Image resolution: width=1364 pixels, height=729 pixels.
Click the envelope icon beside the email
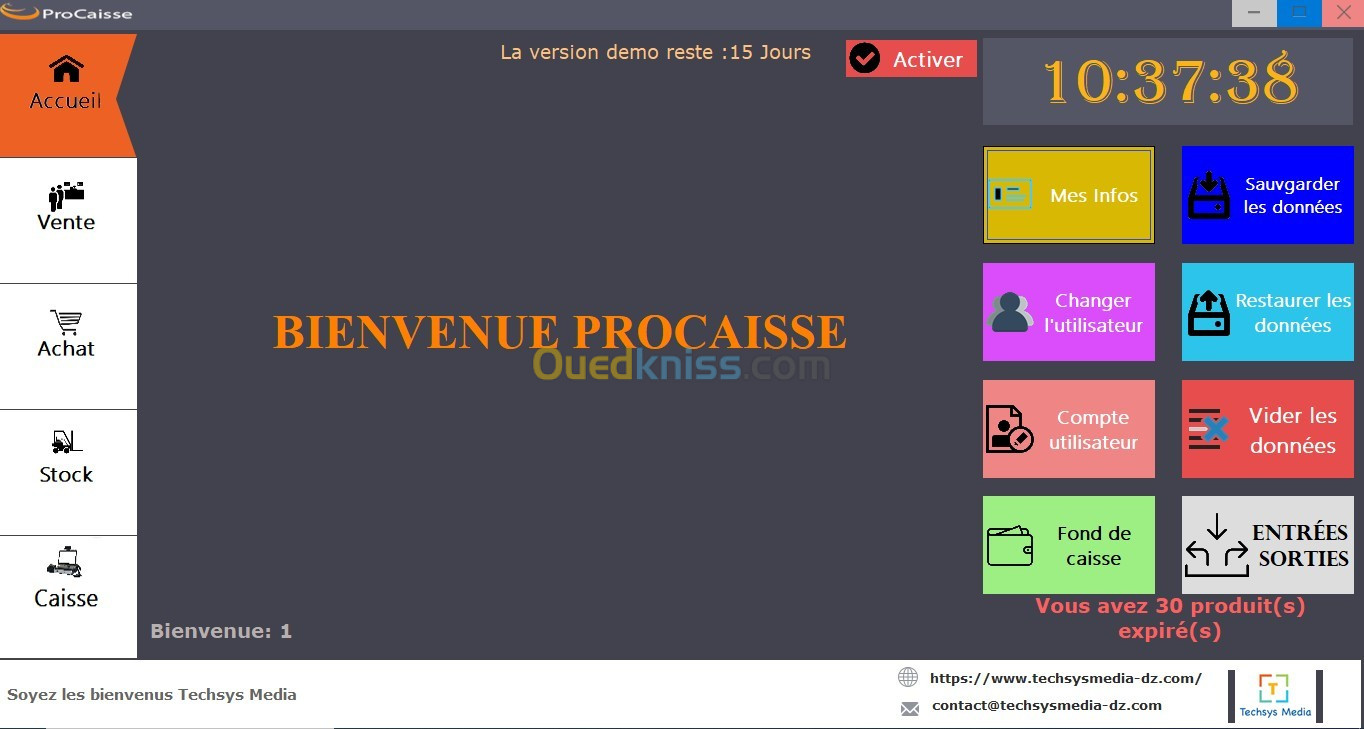tap(909, 708)
